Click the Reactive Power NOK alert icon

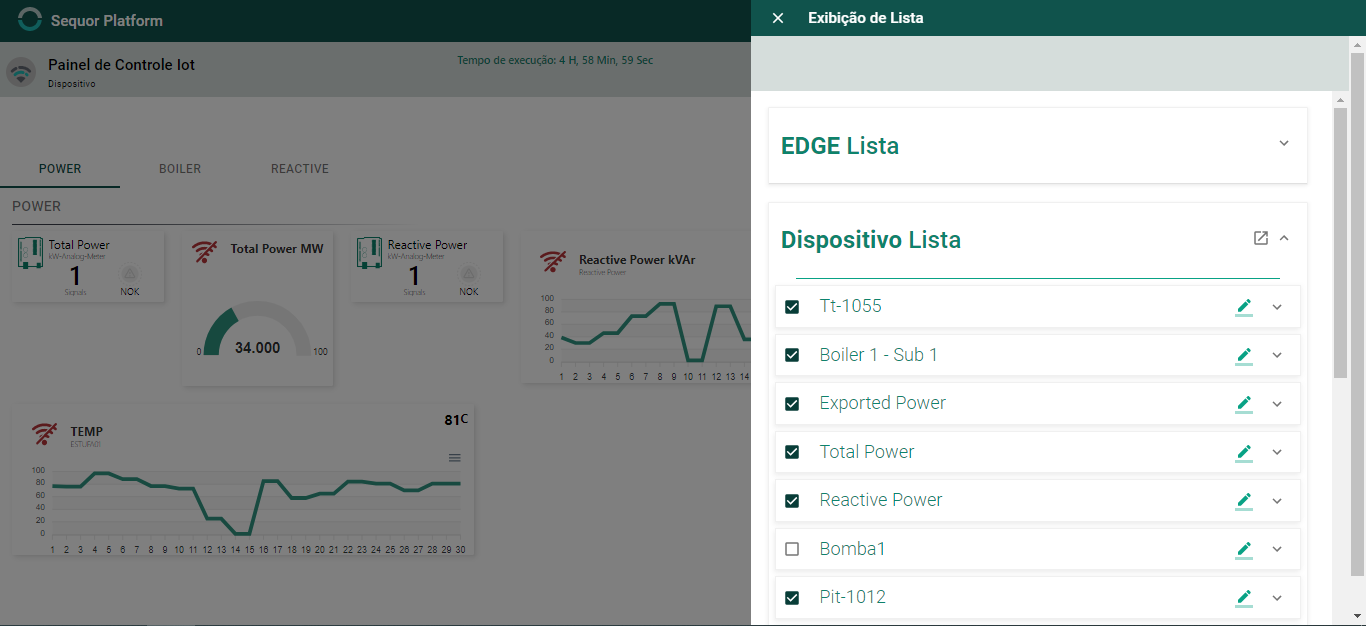point(469,274)
